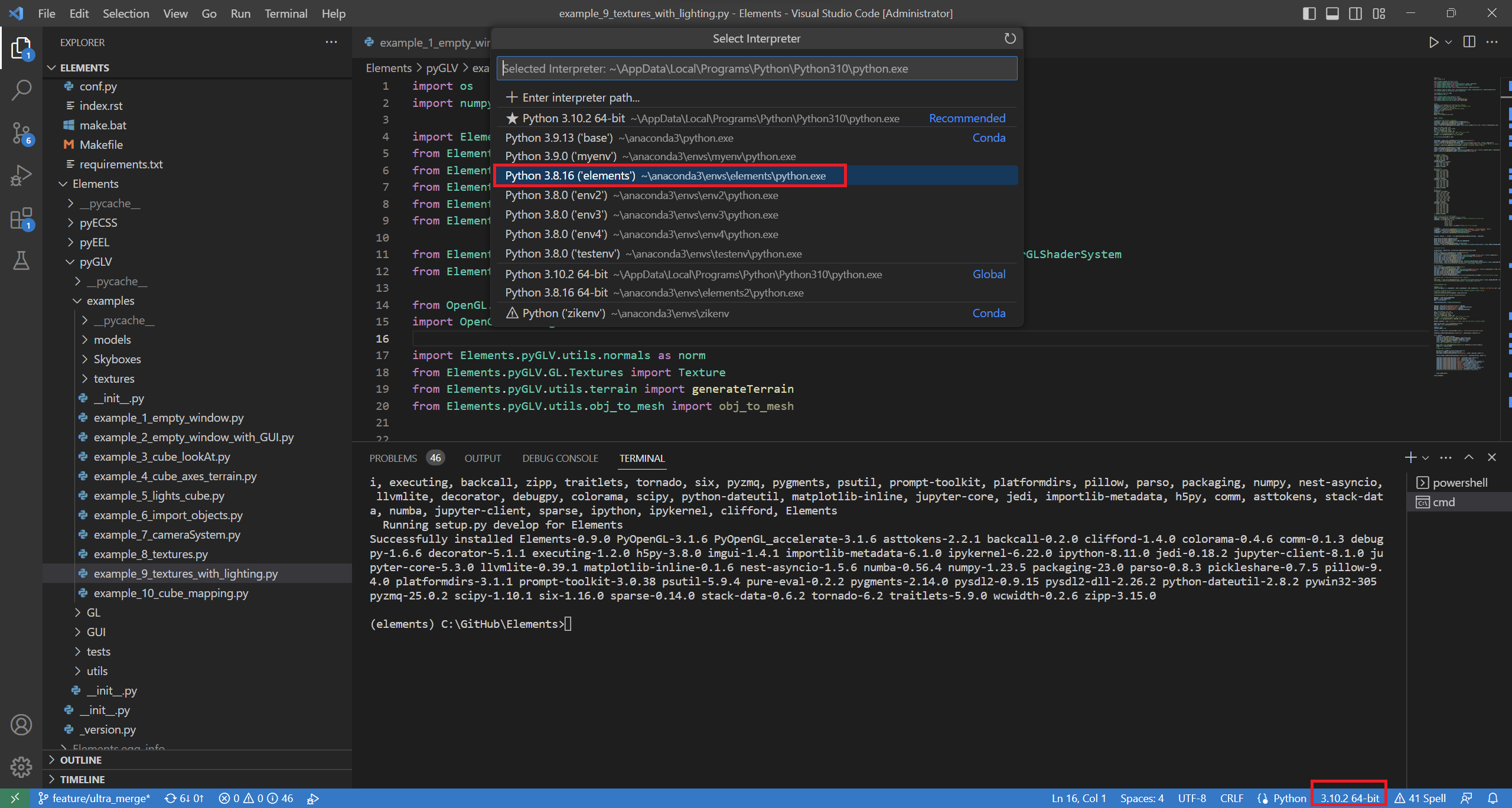Open example_10_cube_mapping.py file
The width and height of the screenshot is (1512, 808).
click(x=171, y=594)
